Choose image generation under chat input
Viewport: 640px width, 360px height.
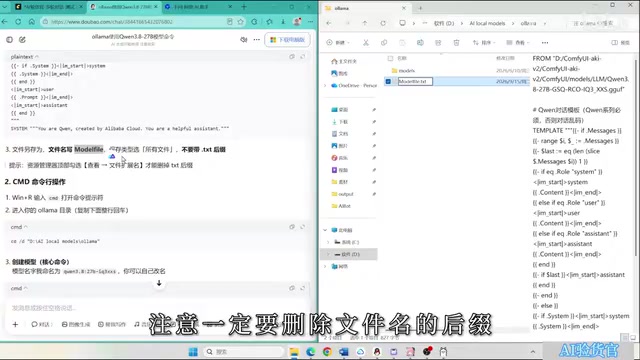point(76,324)
